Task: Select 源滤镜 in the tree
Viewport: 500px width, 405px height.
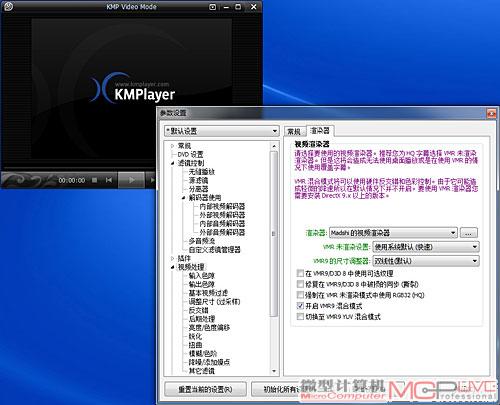Action: tap(198, 181)
